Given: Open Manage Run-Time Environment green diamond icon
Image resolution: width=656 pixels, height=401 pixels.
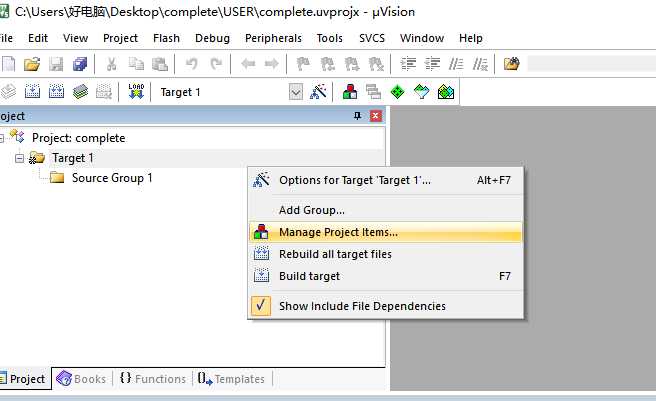Looking at the screenshot, I should 397,91.
